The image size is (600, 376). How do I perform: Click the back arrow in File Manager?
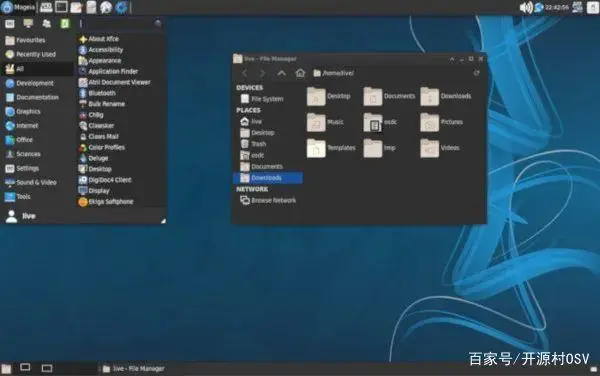point(245,73)
